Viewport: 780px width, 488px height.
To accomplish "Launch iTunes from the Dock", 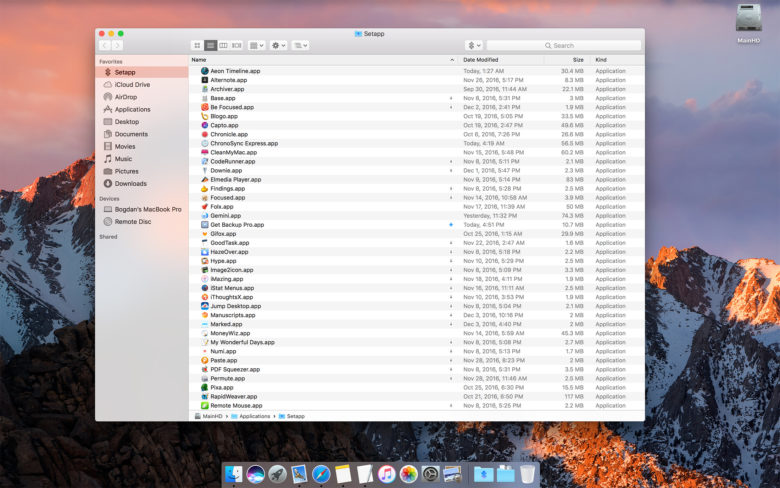I will (387, 474).
